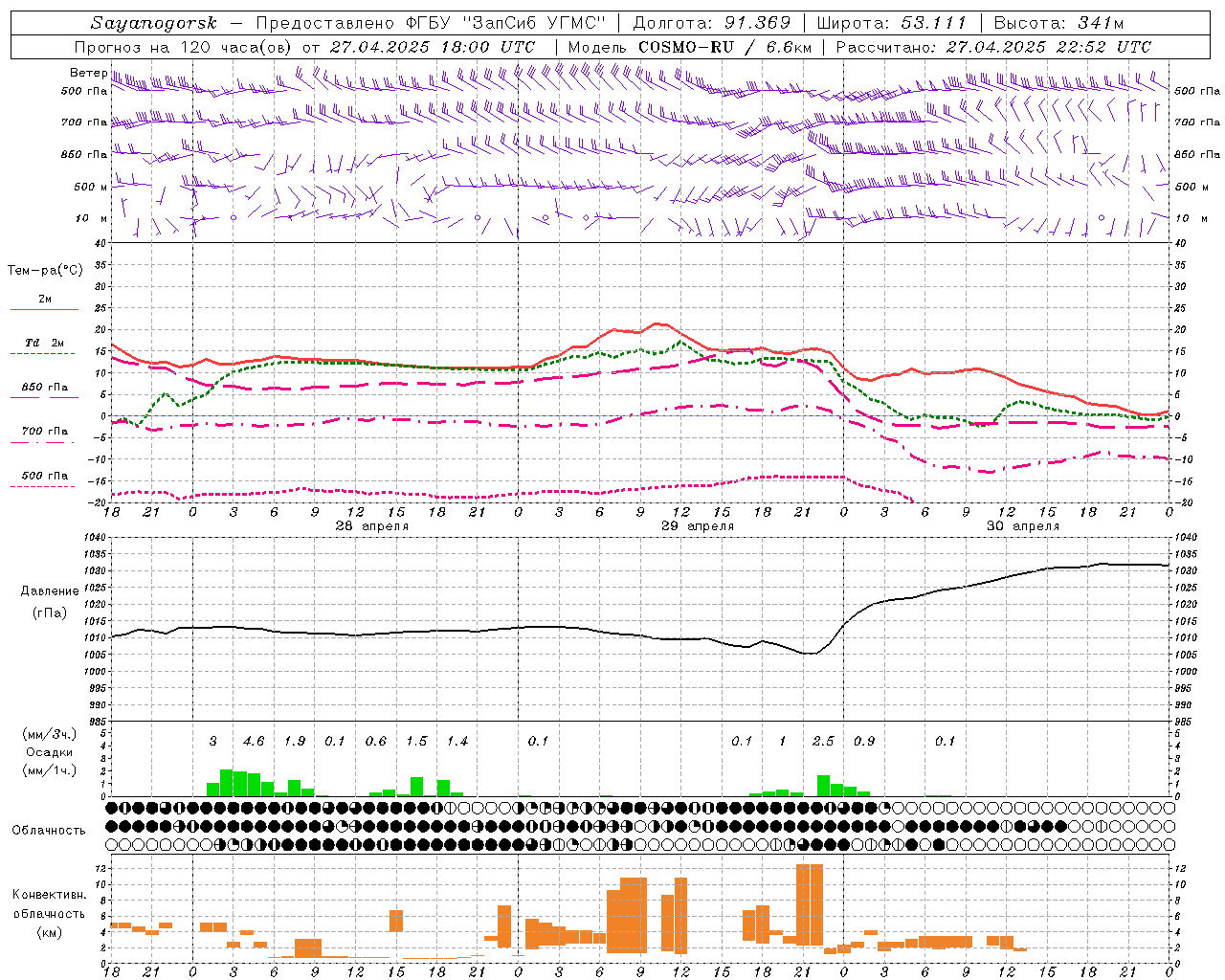Click the station name "Sayanogorsk" in the header
The width and height of the screenshot is (1225, 980).
pyautogui.click(x=154, y=23)
